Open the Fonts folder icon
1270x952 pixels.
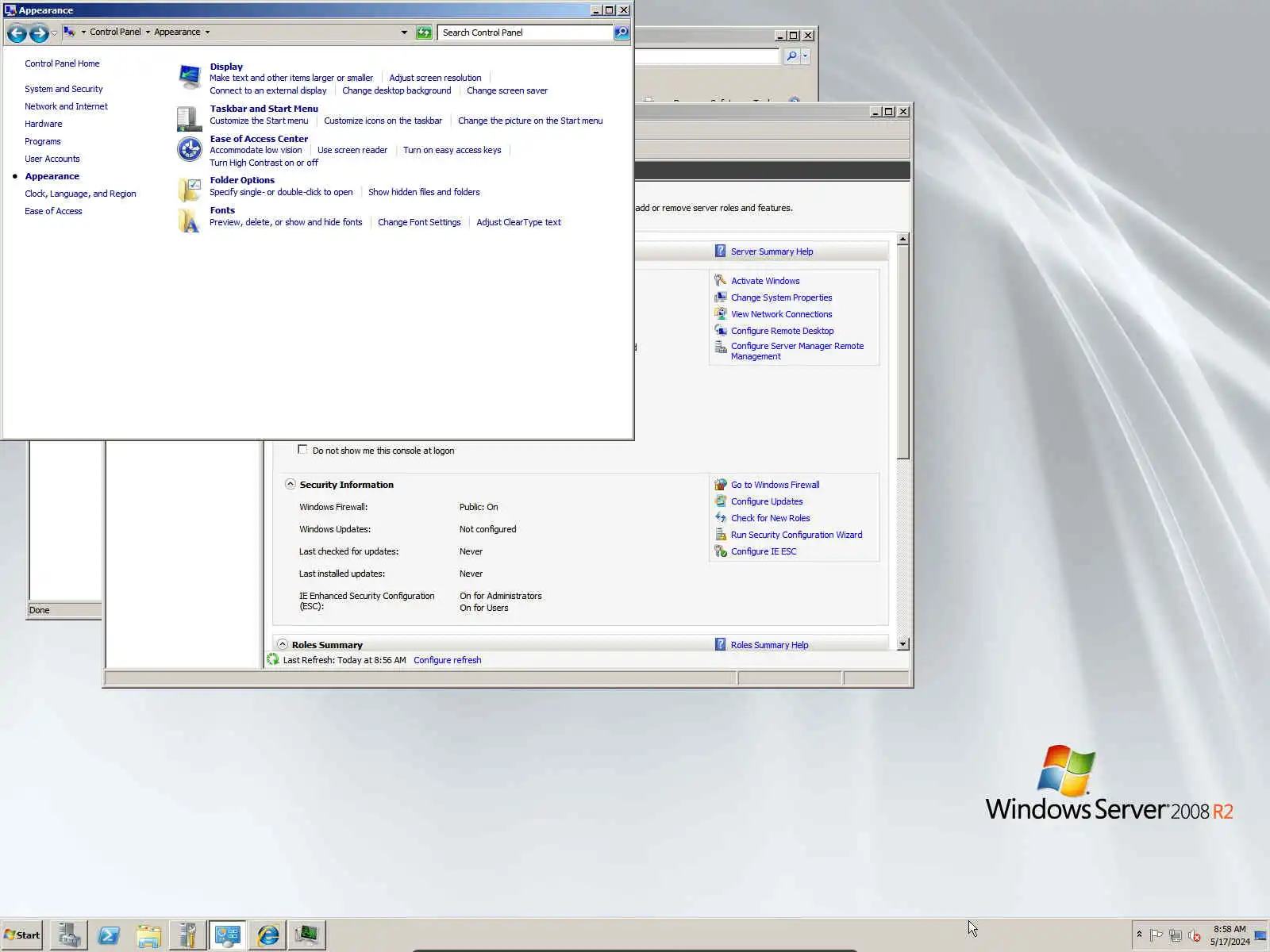(190, 220)
